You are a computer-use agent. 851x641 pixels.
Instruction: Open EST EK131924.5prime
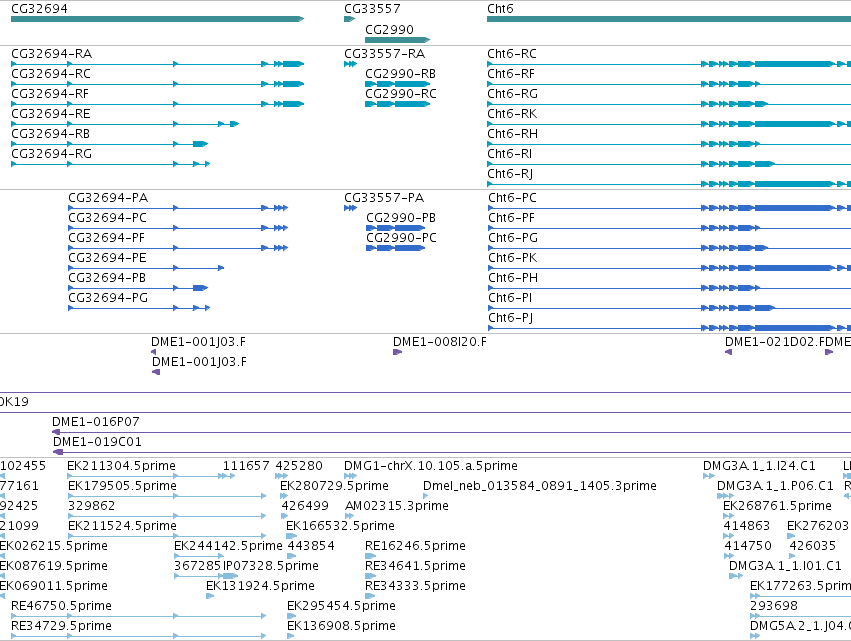coord(211,596)
